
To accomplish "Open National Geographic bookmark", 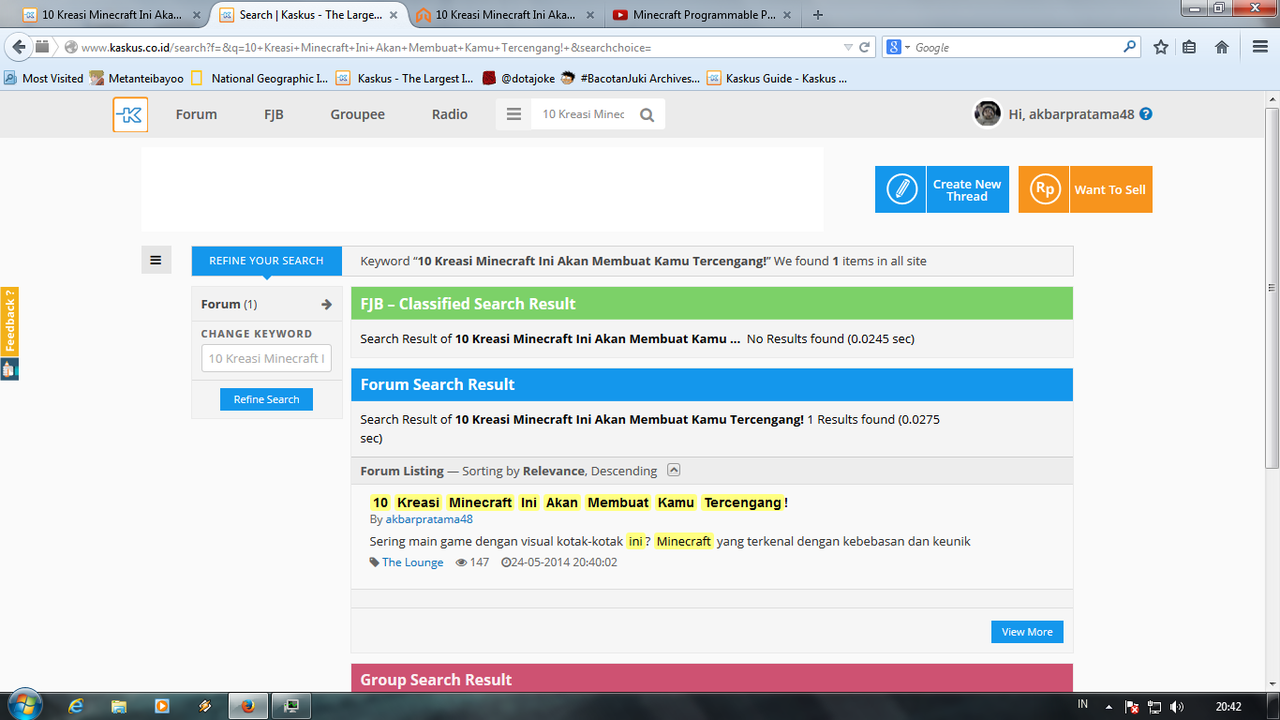I will 260,78.
